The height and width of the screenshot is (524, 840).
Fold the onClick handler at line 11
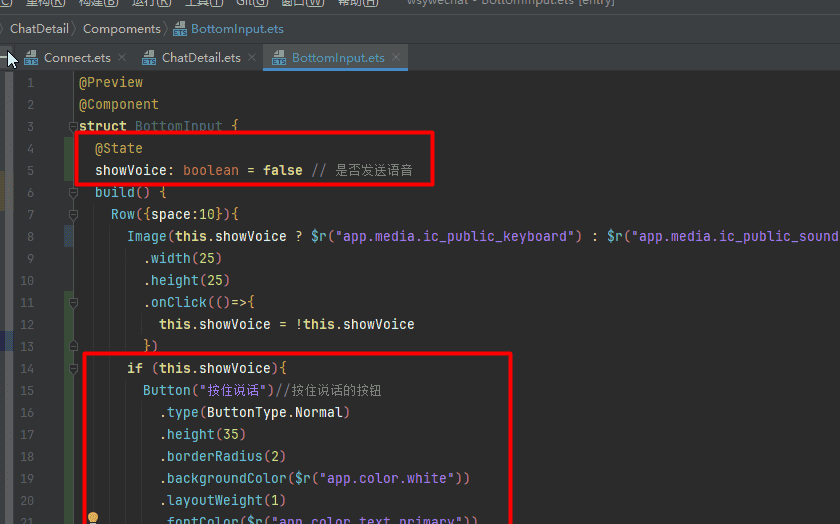(x=72, y=303)
